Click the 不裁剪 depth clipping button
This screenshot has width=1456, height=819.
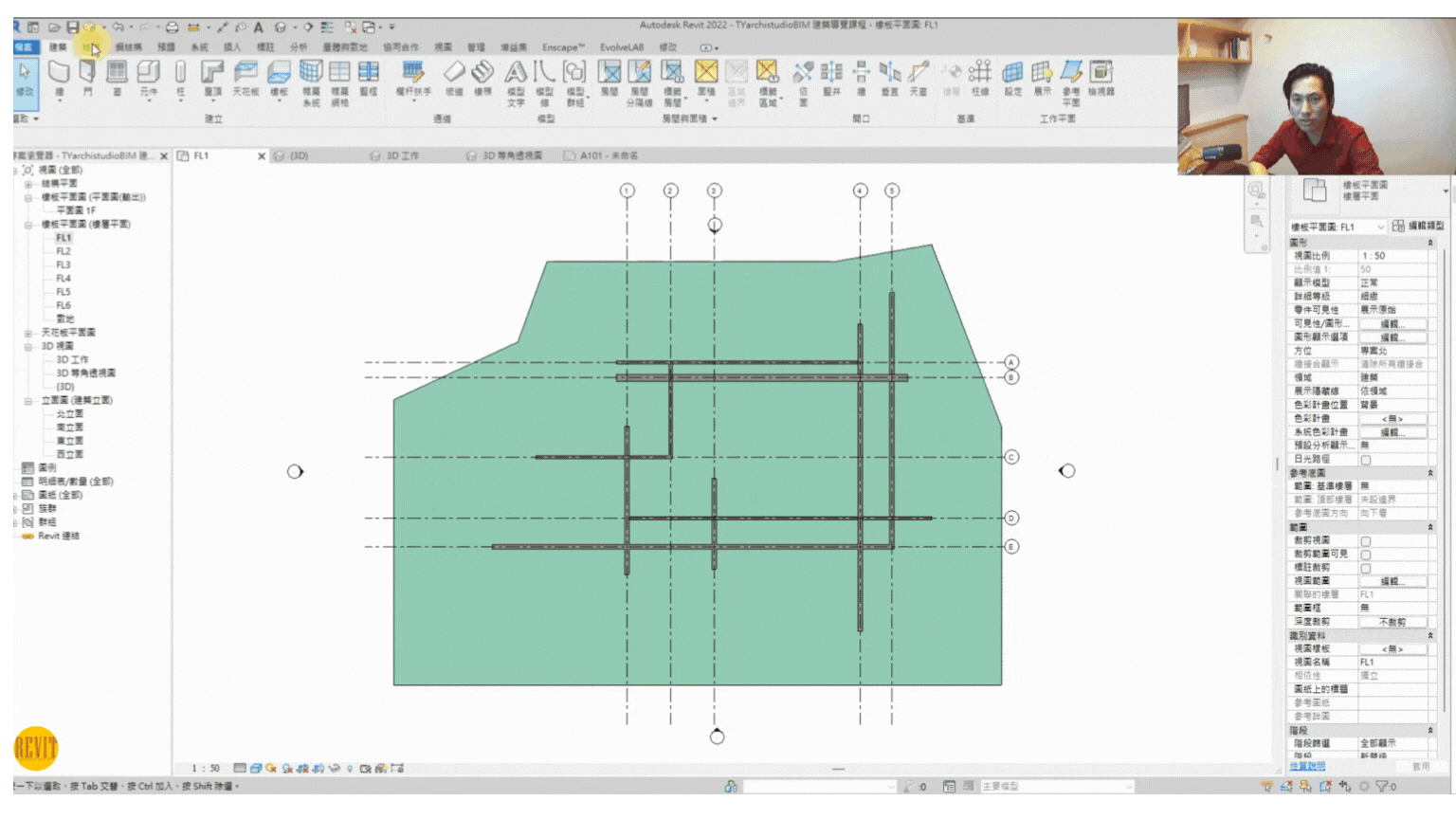tap(1392, 622)
